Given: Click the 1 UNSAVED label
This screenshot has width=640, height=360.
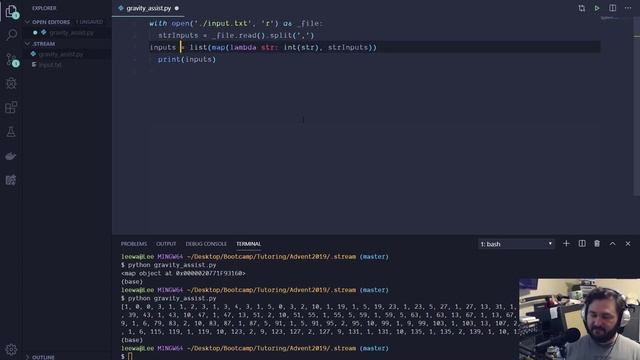Looking at the screenshot, I should (89, 22).
